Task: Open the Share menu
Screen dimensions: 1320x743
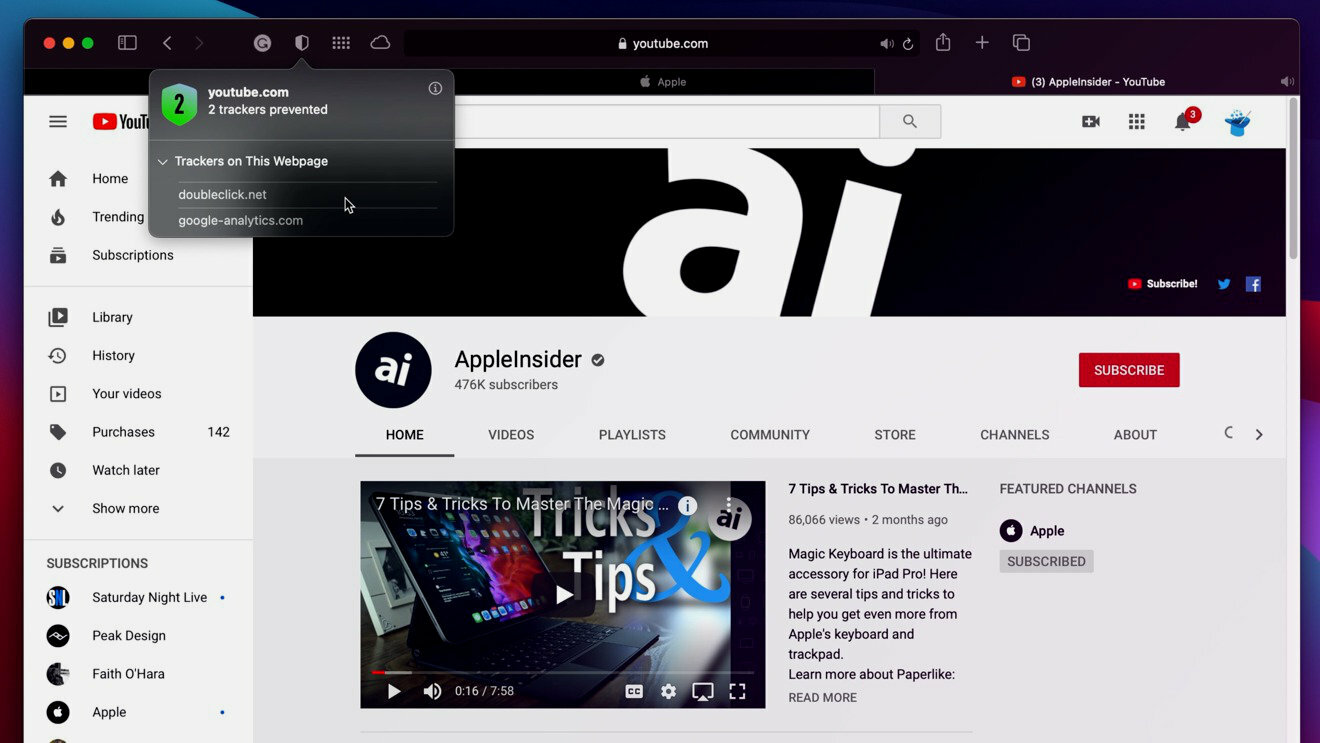Action: 943,42
